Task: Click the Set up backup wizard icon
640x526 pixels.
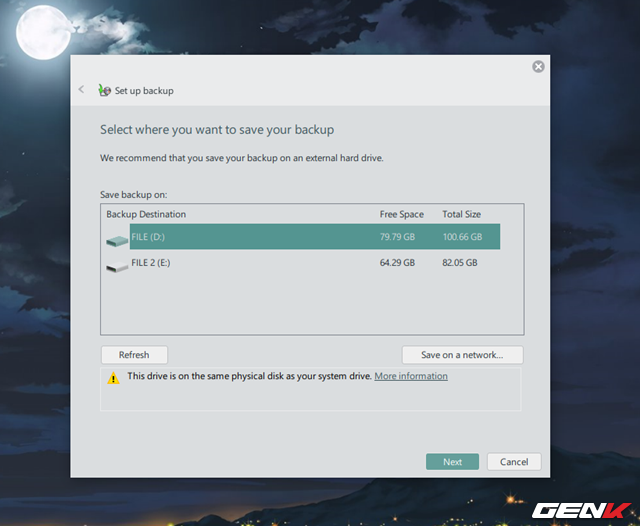Action: [x=104, y=90]
